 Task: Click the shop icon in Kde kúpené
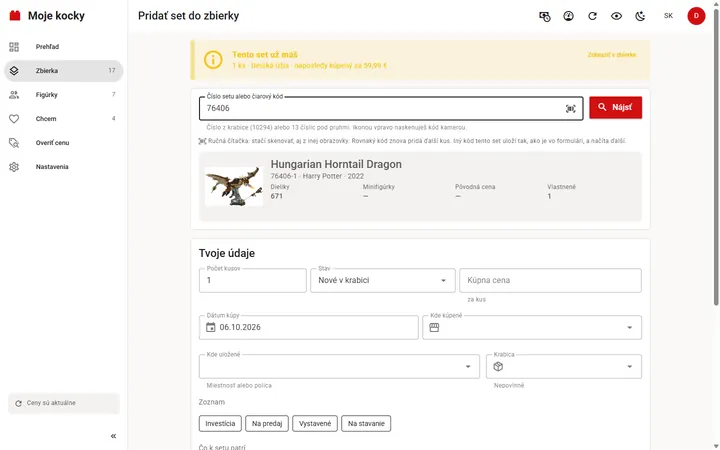pos(434,327)
